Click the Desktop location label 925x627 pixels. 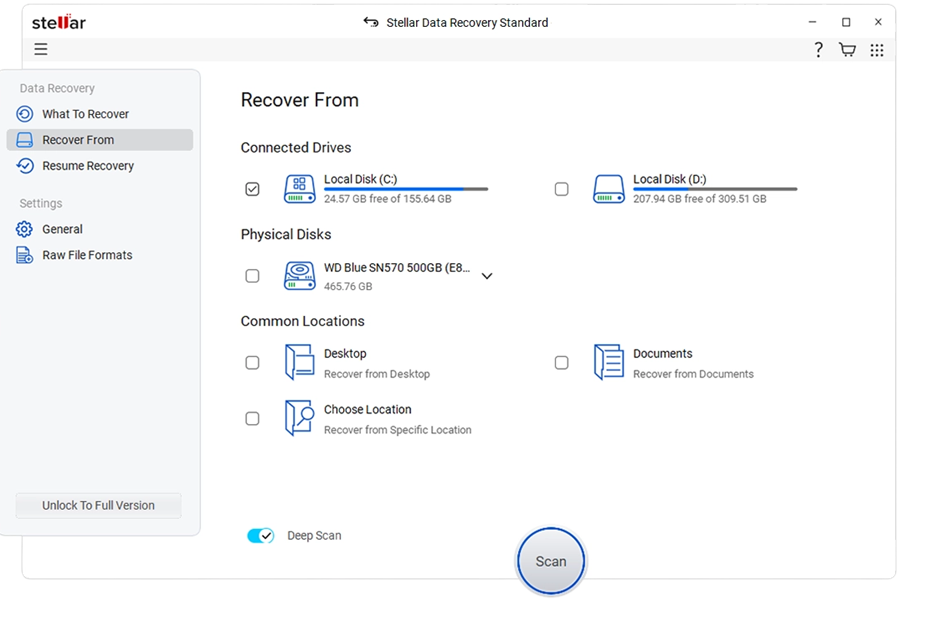coord(345,353)
